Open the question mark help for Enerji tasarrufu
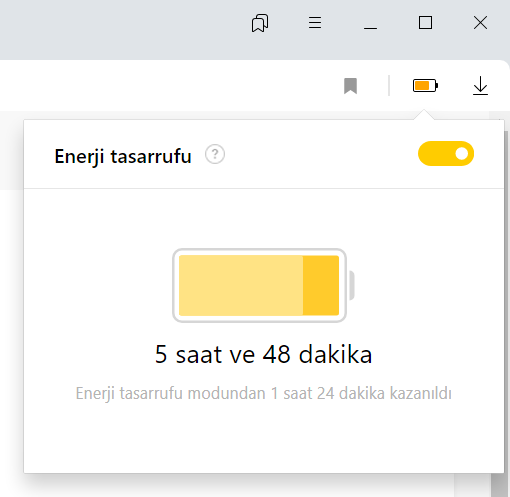 point(215,154)
